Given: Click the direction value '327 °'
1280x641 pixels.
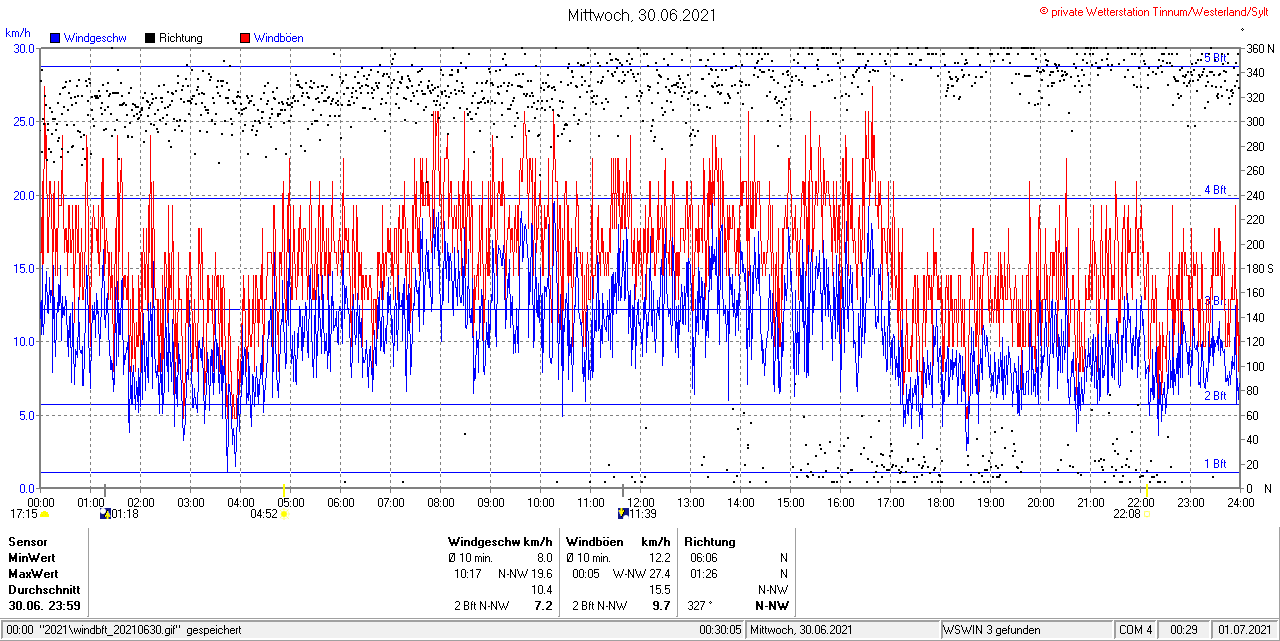Looking at the screenshot, I should tap(700, 606).
